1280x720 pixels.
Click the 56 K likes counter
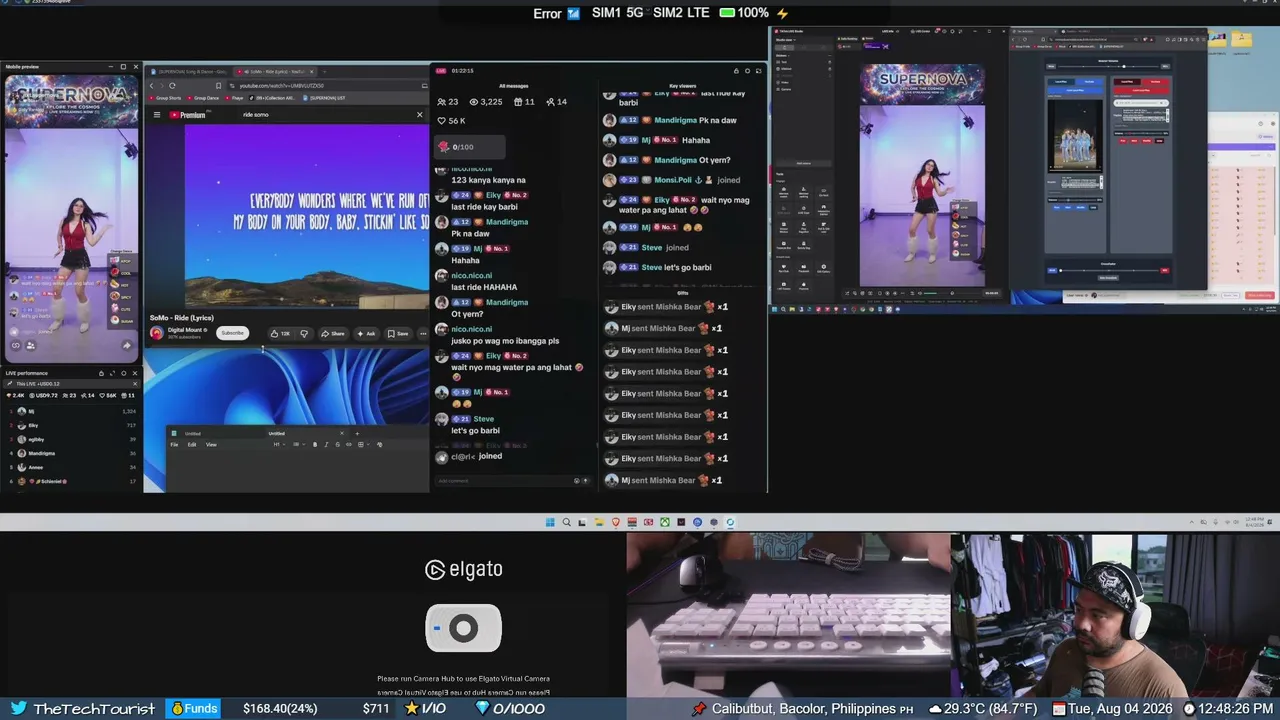(x=451, y=121)
